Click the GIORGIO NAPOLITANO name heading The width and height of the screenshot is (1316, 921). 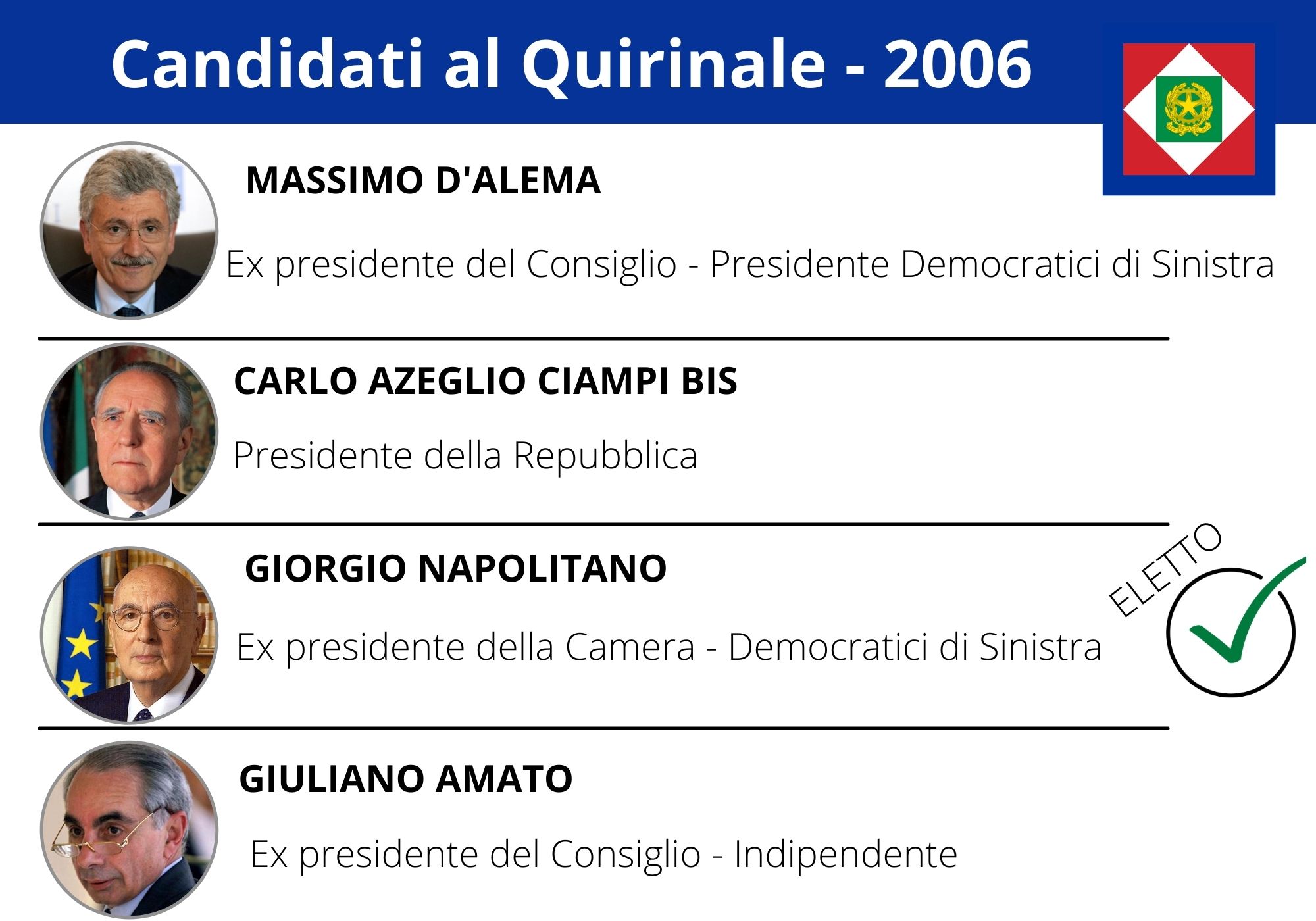(x=455, y=568)
